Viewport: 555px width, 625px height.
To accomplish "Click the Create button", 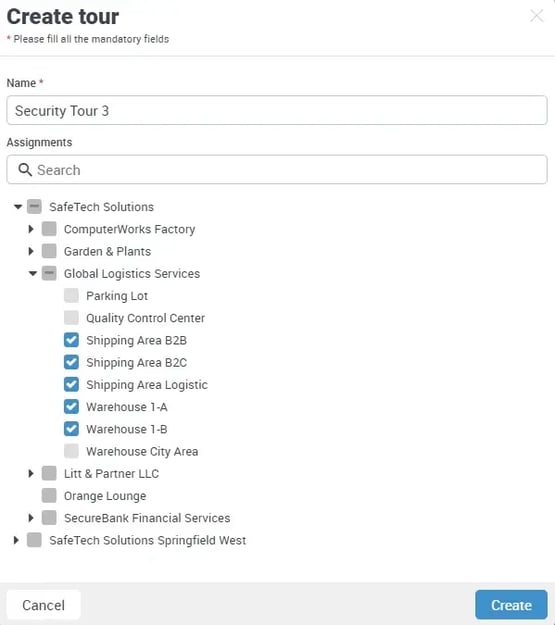I will 511,605.
